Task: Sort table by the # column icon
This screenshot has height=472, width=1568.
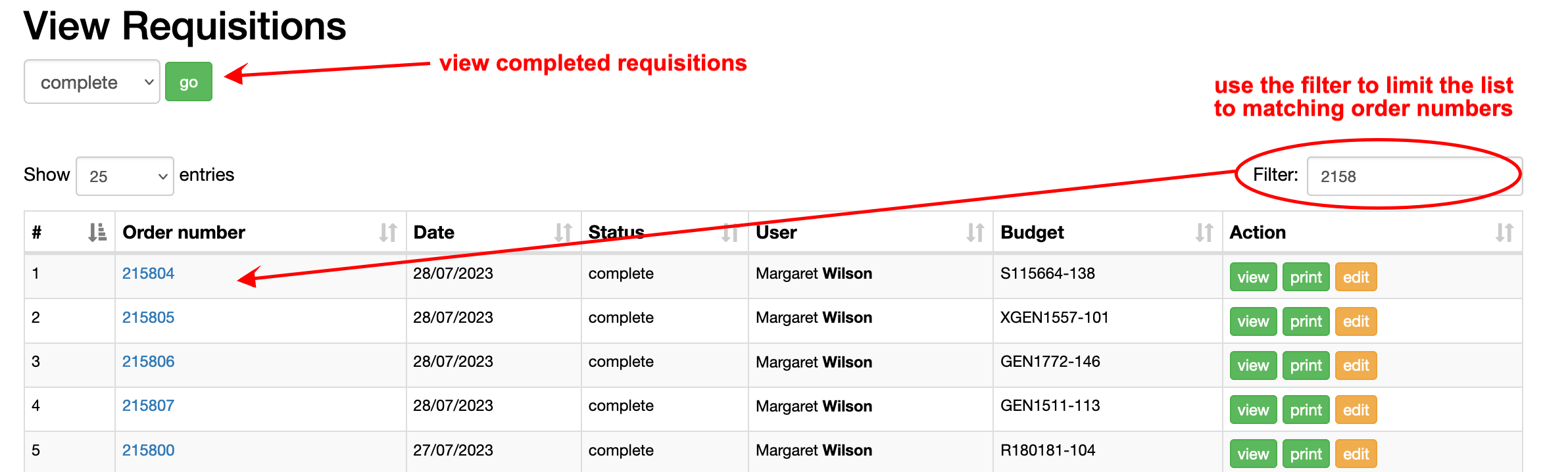Action: 97,232
